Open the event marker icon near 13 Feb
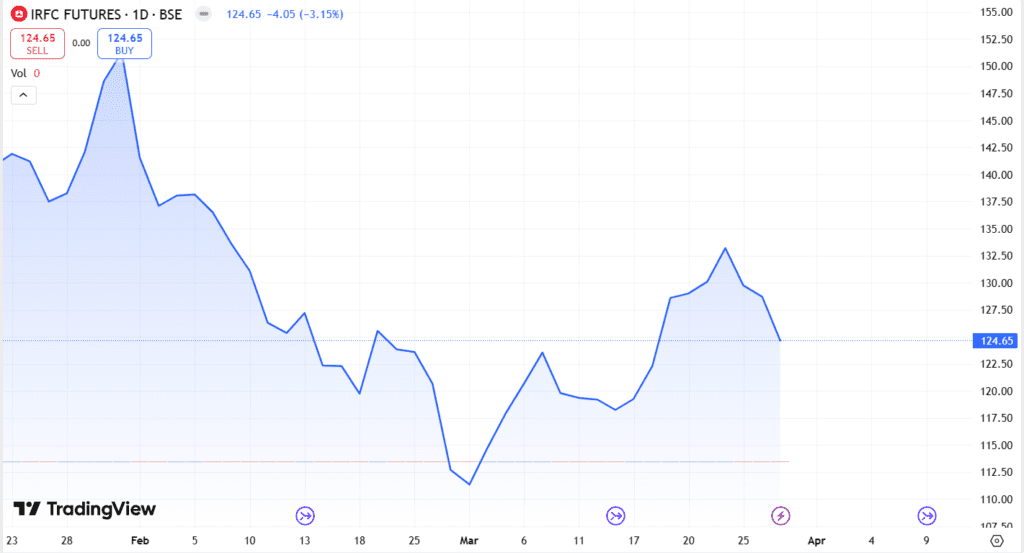1024x553 pixels. (x=305, y=516)
